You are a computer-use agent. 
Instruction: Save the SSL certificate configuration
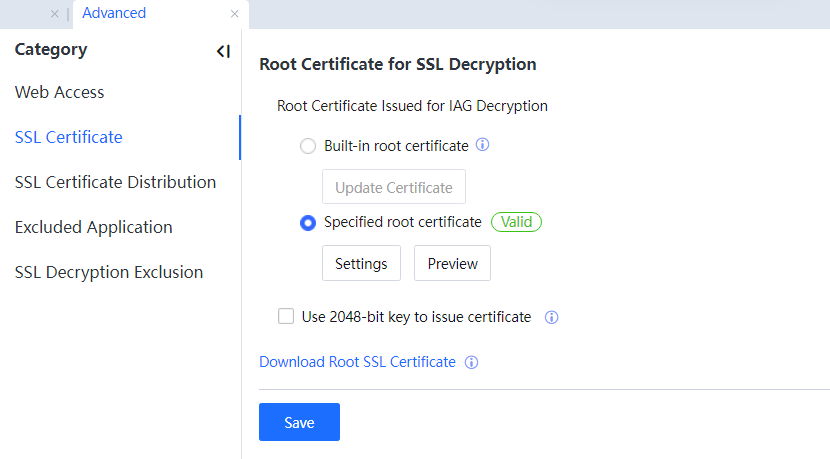click(x=299, y=422)
